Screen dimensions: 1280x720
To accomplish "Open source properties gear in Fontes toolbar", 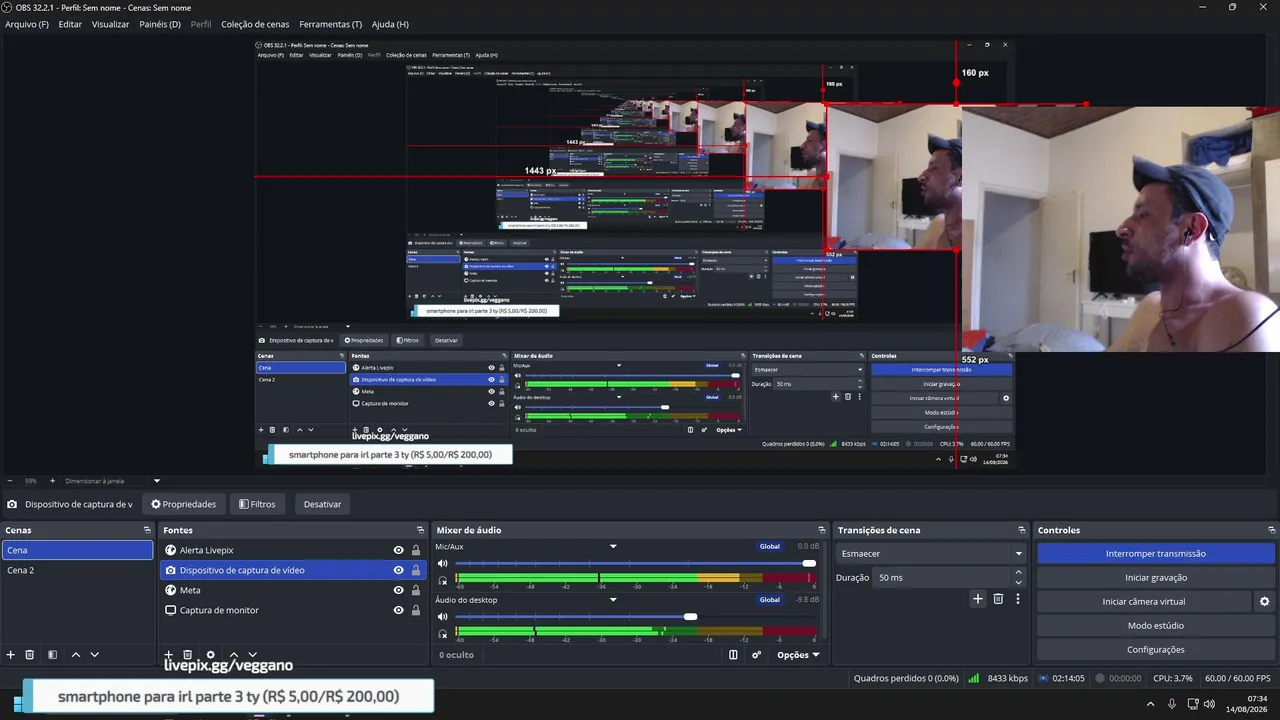I will [210, 655].
